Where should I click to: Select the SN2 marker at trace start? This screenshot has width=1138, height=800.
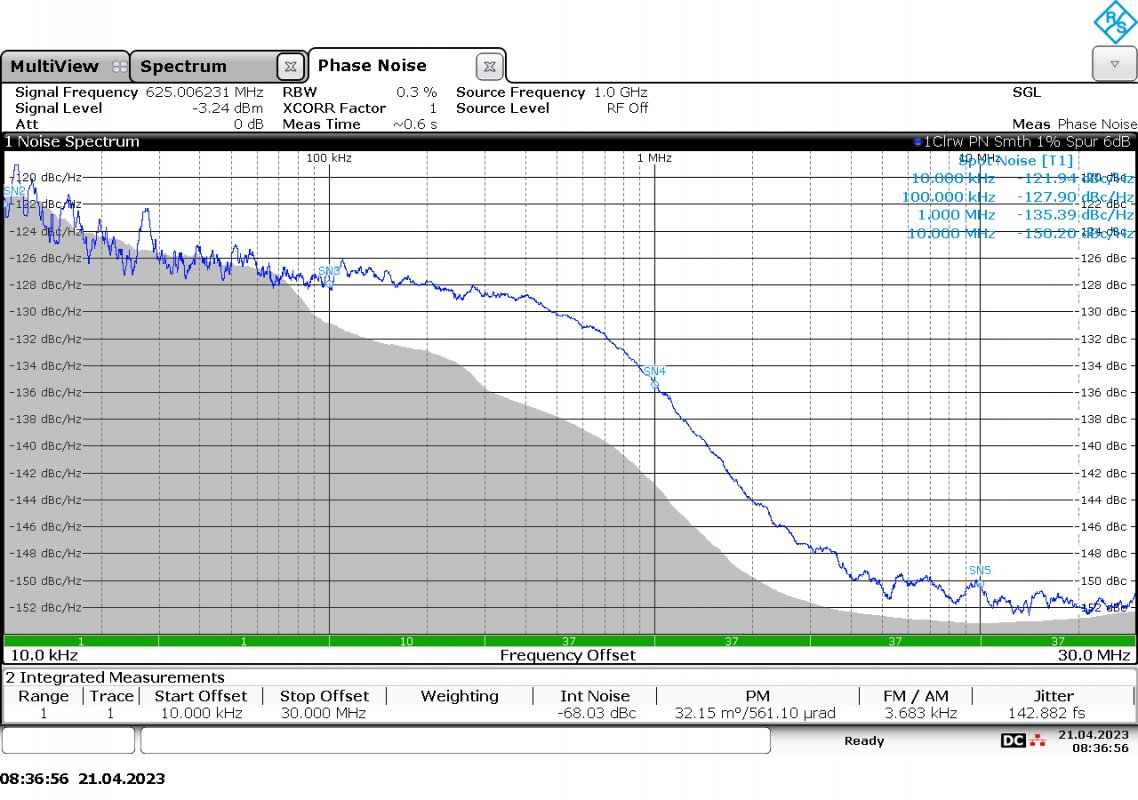pyautogui.click(x=15, y=192)
